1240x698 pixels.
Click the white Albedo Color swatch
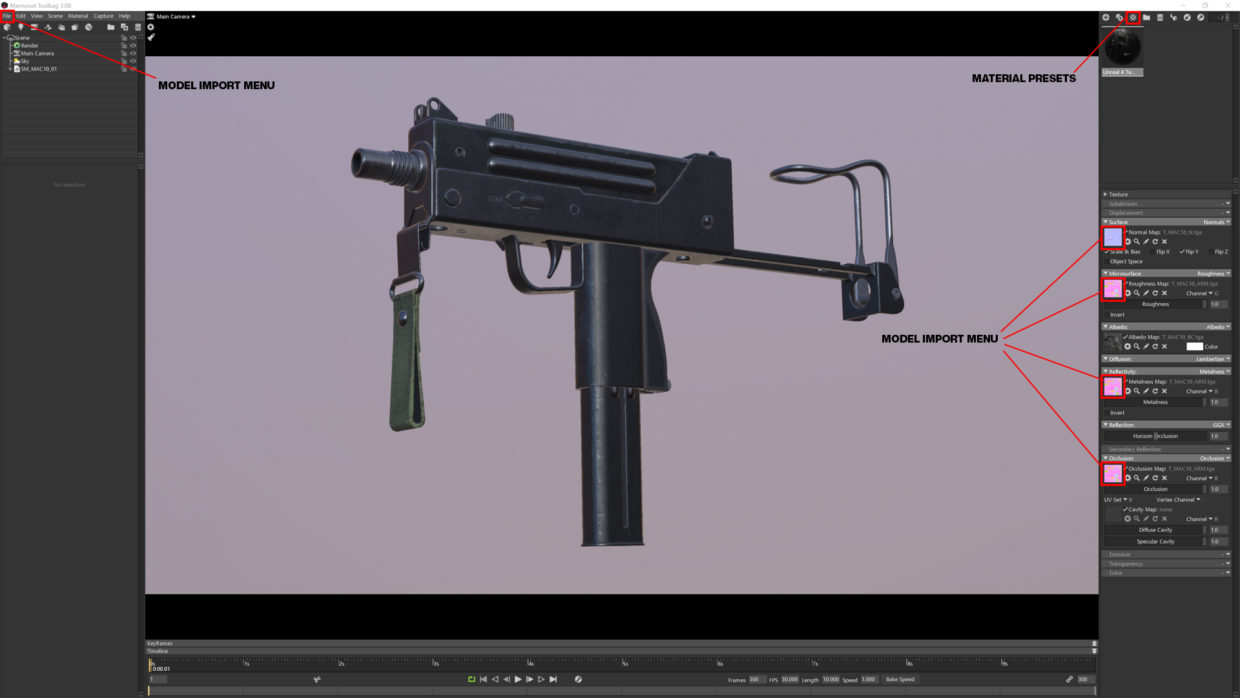1196,345
